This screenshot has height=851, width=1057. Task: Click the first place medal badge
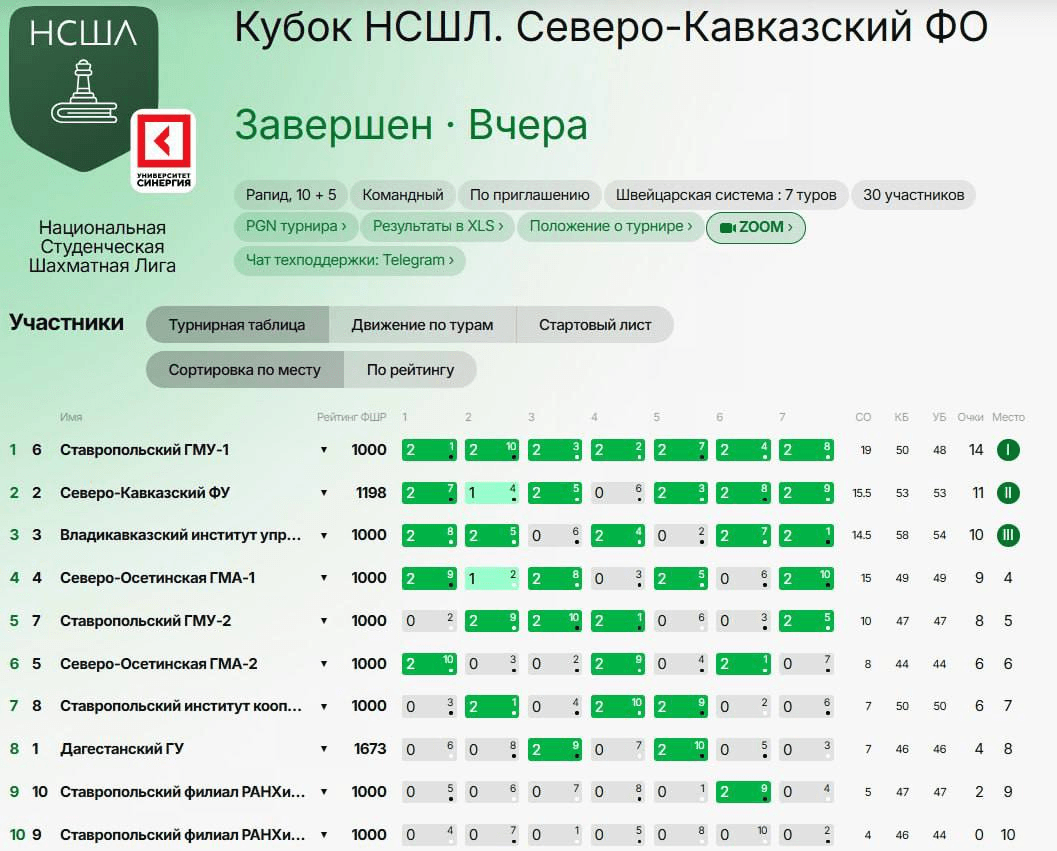point(1008,450)
